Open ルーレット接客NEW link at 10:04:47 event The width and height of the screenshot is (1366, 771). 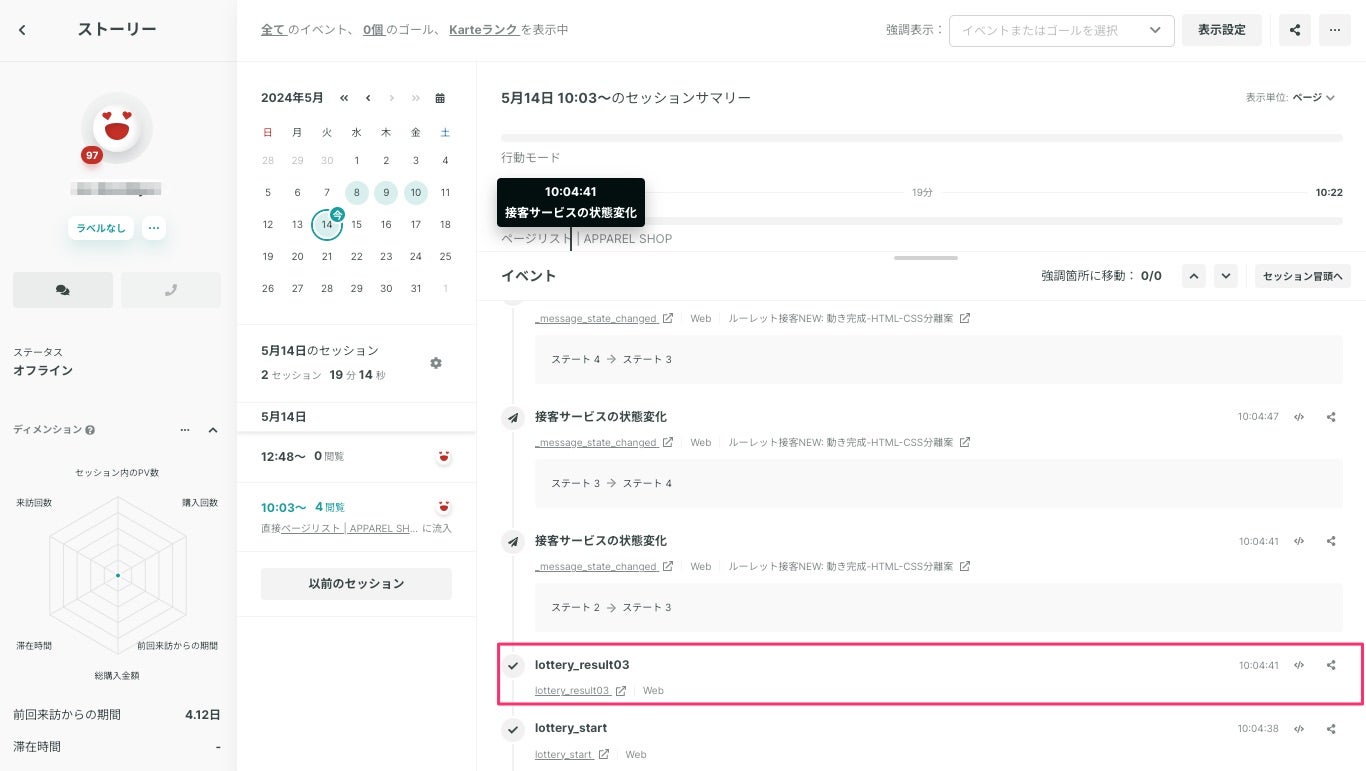point(849,443)
